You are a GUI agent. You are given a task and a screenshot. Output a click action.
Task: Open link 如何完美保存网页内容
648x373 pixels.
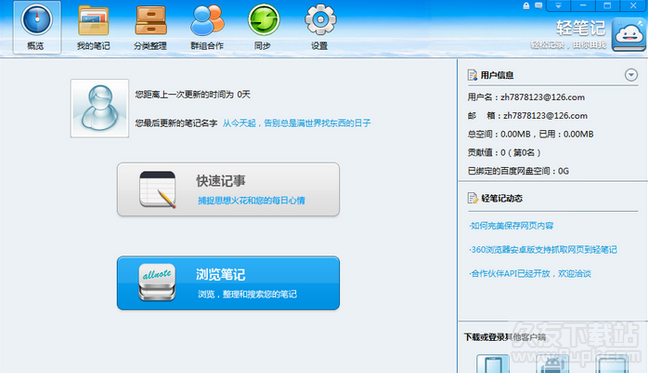(511, 226)
